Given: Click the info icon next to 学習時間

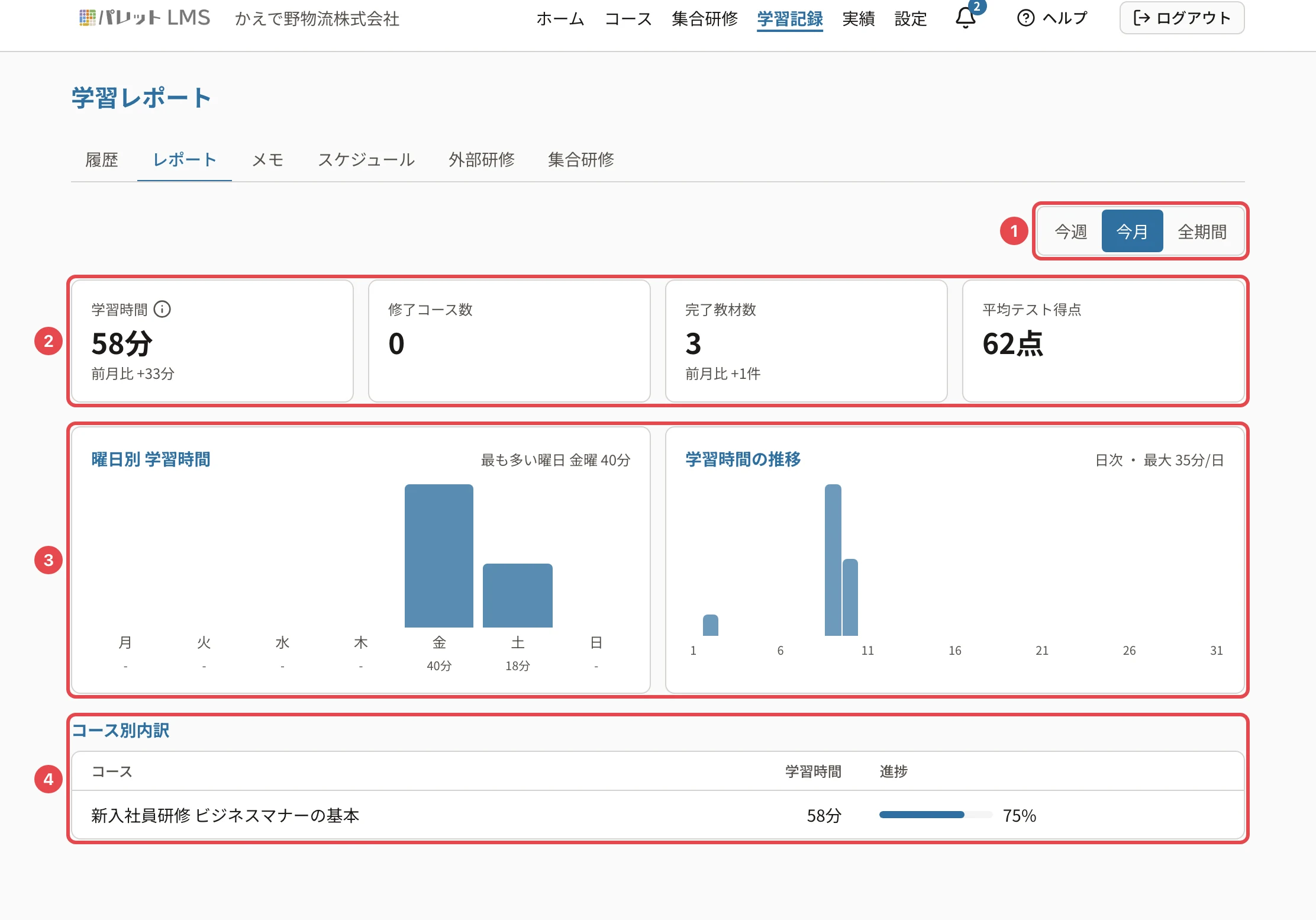Looking at the screenshot, I should click(162, 309).
